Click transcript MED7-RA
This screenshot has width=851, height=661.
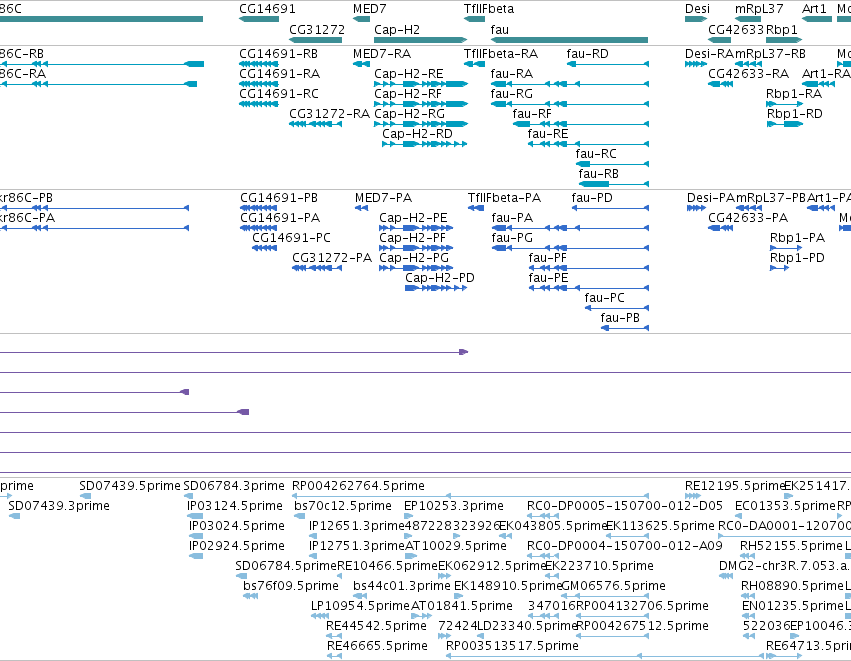[382, 54]
